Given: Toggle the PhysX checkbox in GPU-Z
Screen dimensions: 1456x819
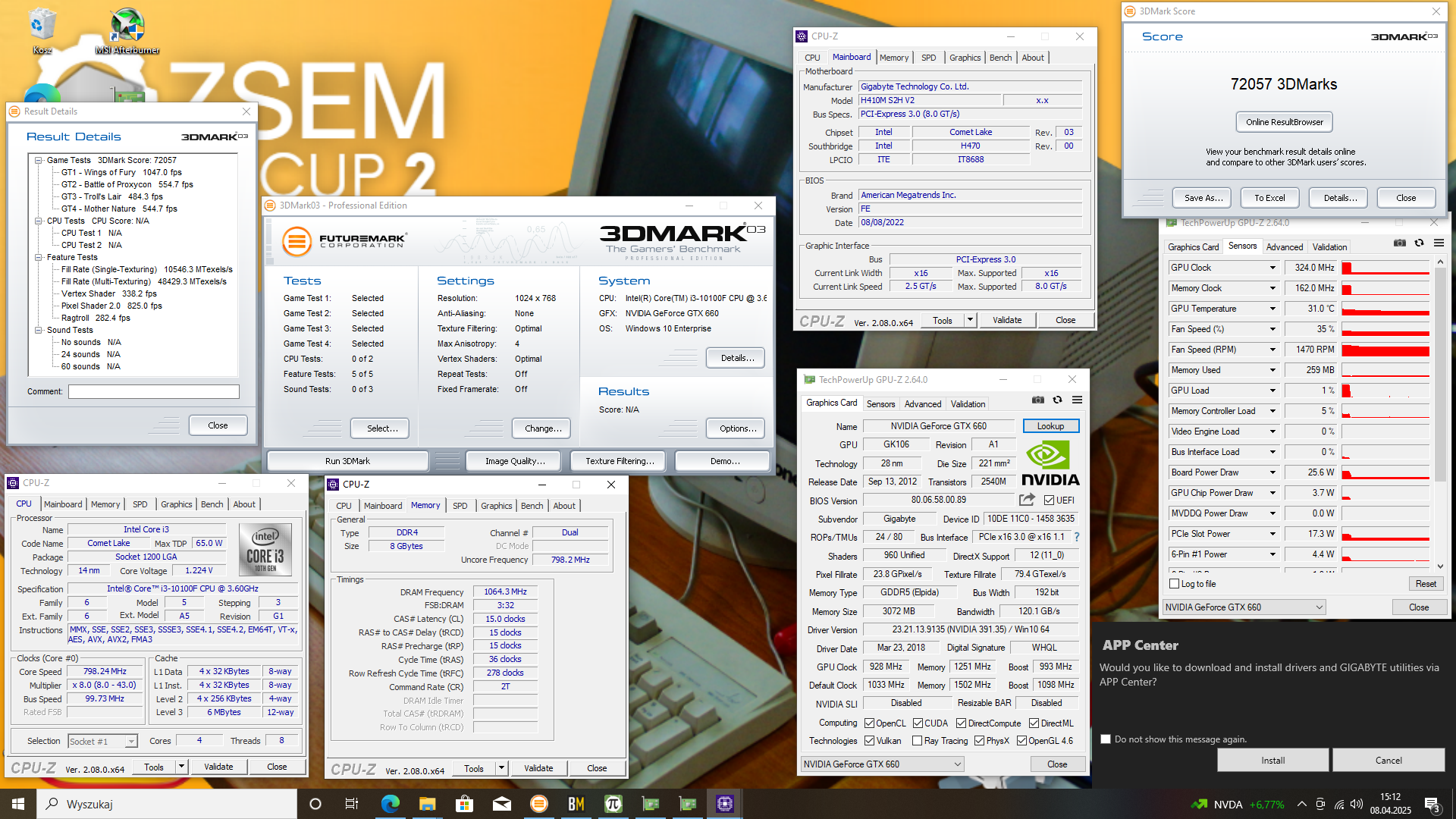Looking at the screenshot, I should coord(979,741).
